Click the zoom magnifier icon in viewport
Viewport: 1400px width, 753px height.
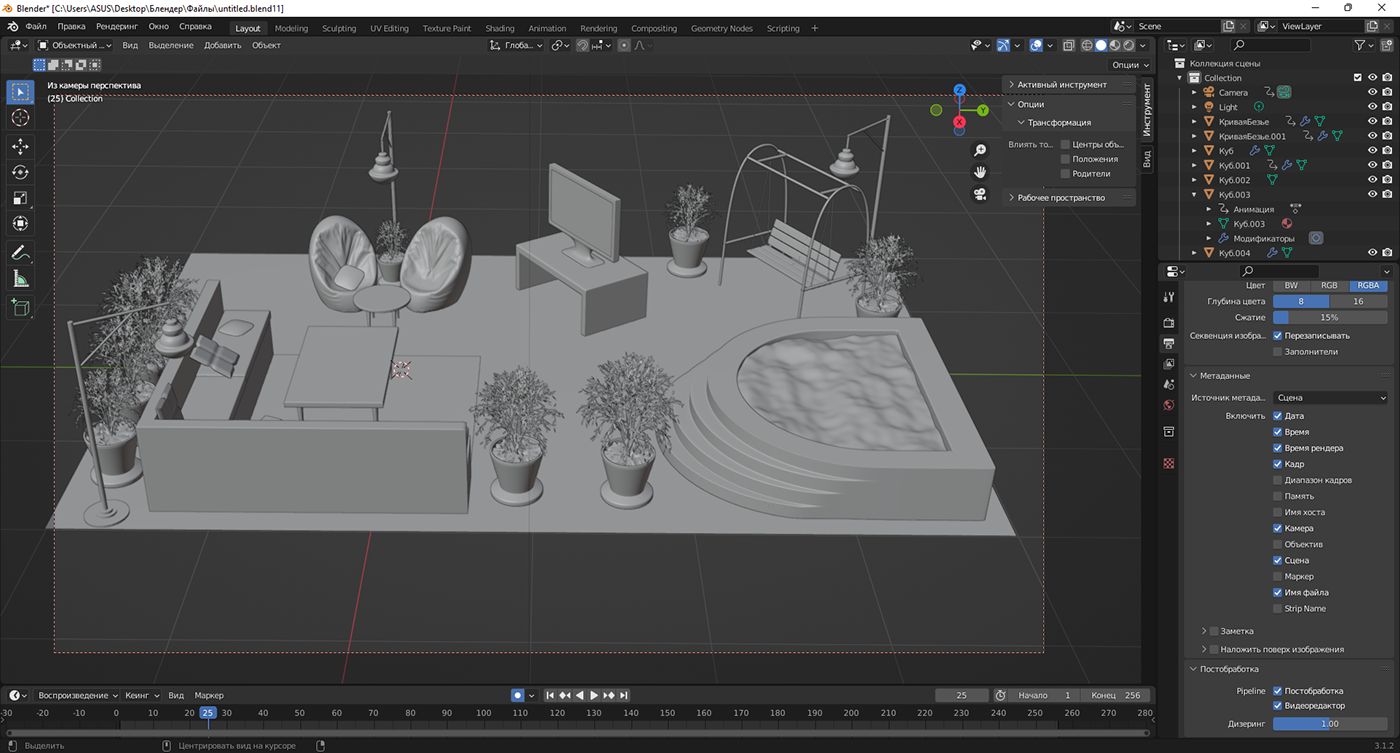[x=980, y=150]
